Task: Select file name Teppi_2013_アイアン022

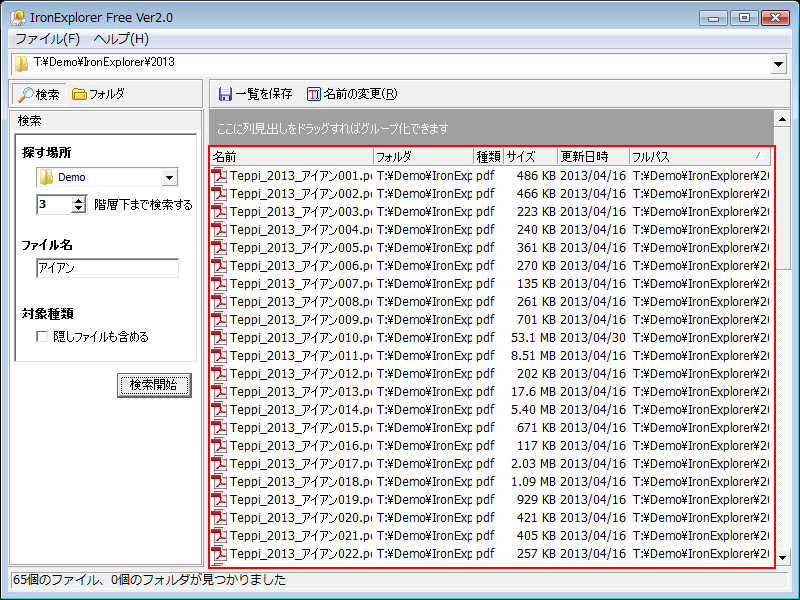Action: [x=301, y=554]
